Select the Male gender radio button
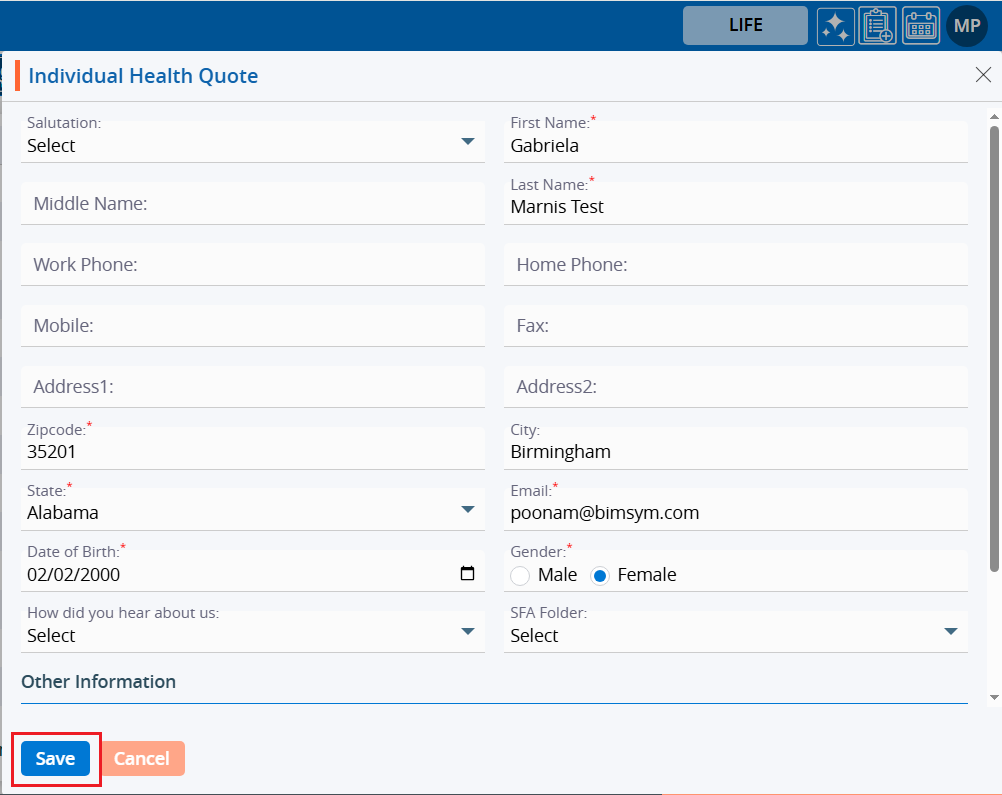 [x=520, y=575]
